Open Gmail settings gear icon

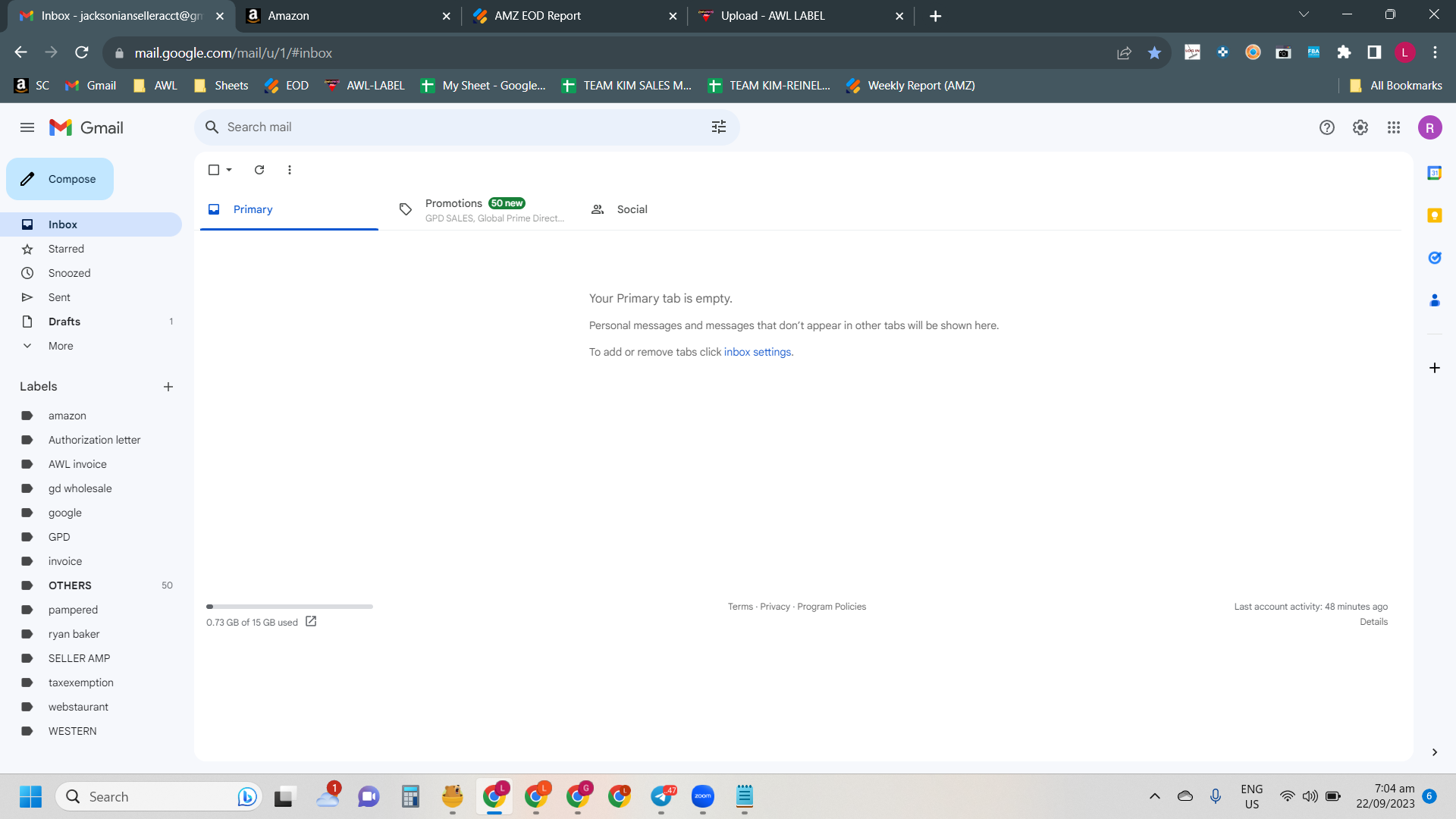[1360, 127]
